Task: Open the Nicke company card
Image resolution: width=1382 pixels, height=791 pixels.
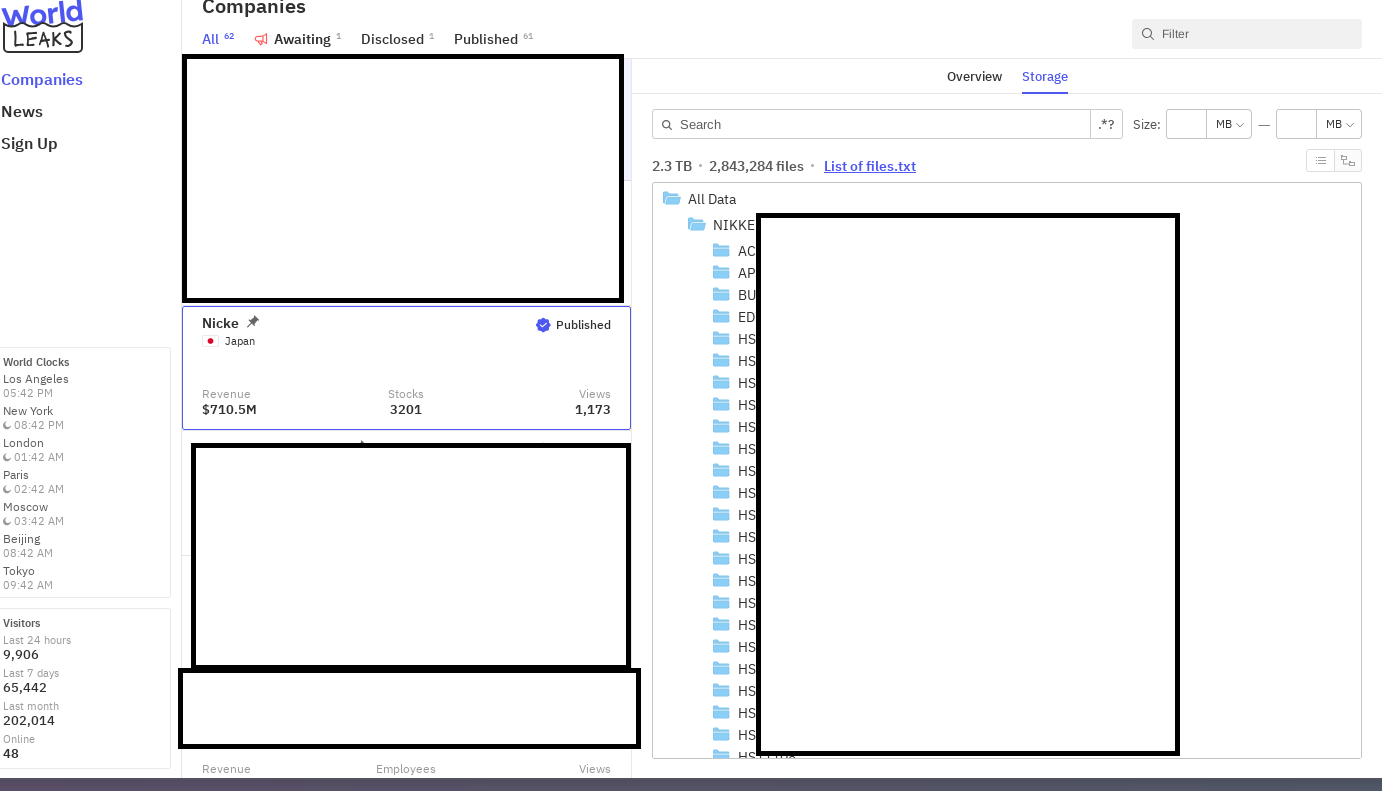Action: 406,368
